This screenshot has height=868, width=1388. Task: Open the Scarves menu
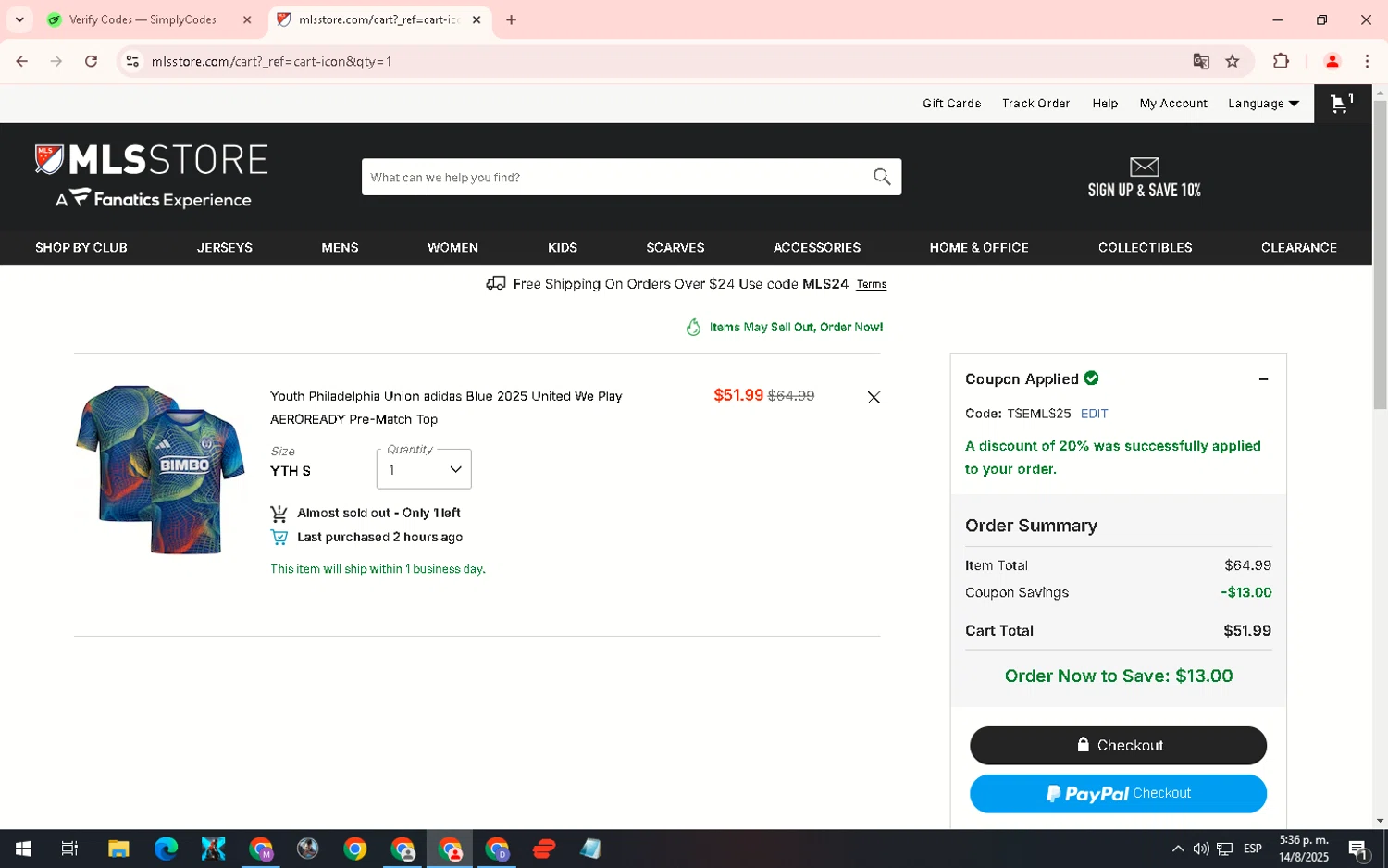675,248
